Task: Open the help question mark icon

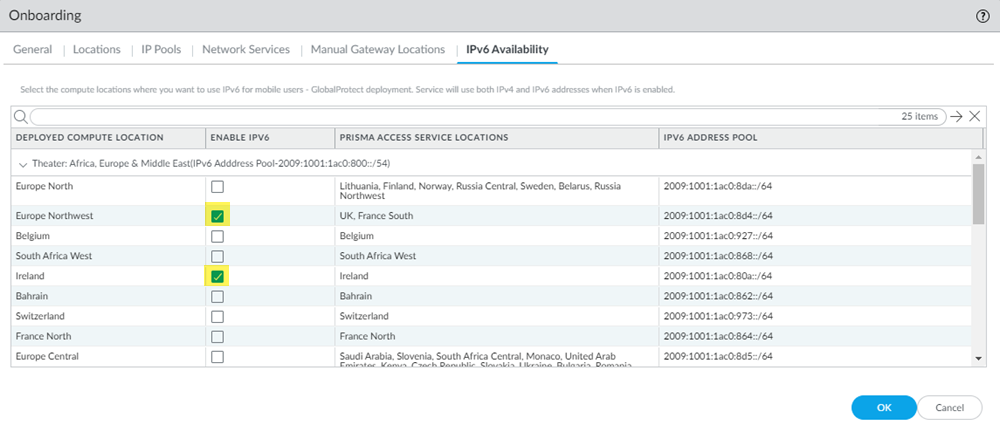Action: point(982,16)
